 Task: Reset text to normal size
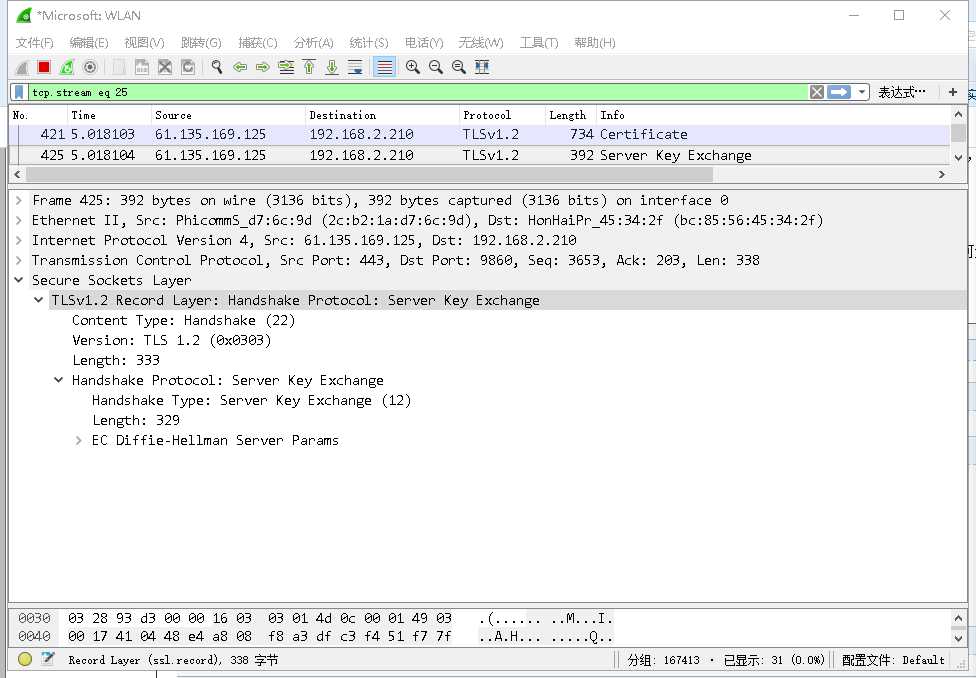[x=459, y=67]
